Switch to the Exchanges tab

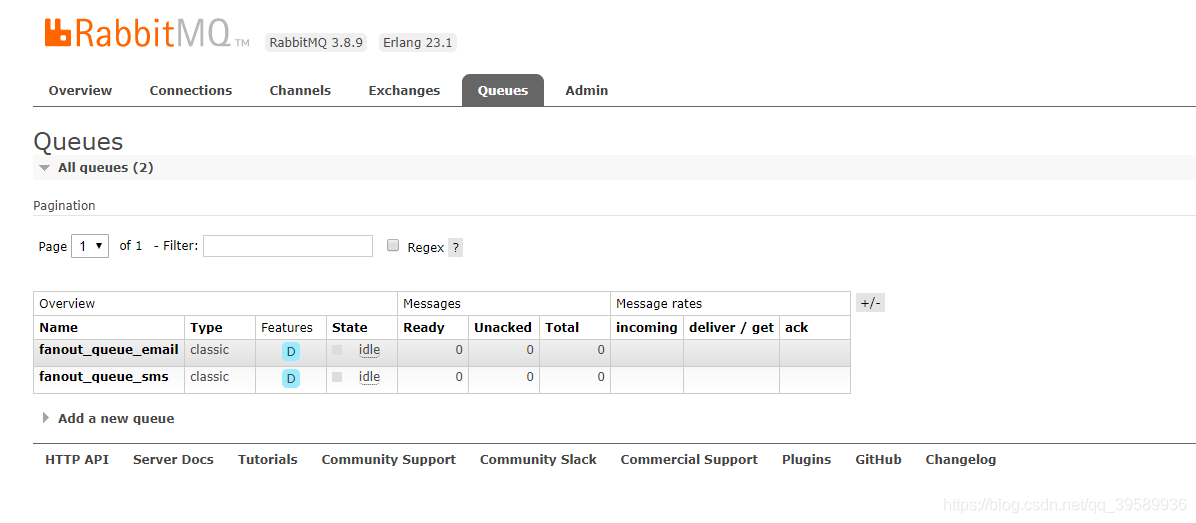404,90
